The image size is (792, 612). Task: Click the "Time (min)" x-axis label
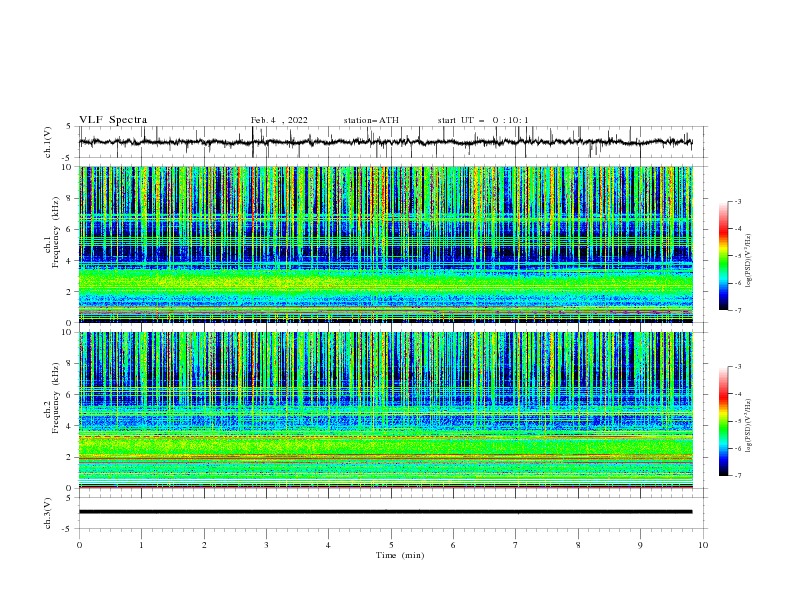point(400,555)
